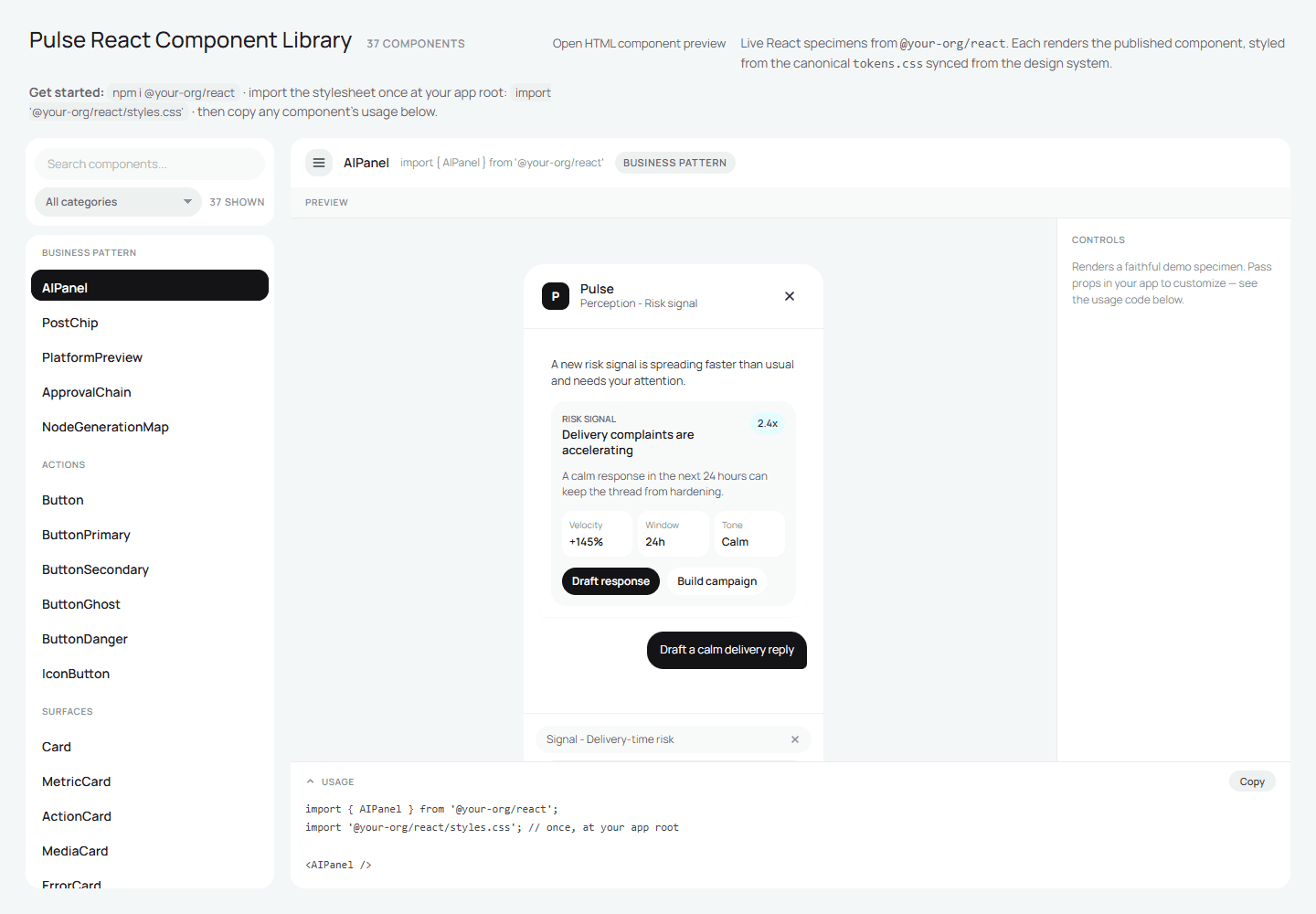The height and width of the screenshot is (914, 1316).
Task: Click 'Delivery complaints are accelerating' heading
Action: pos(628,442)
